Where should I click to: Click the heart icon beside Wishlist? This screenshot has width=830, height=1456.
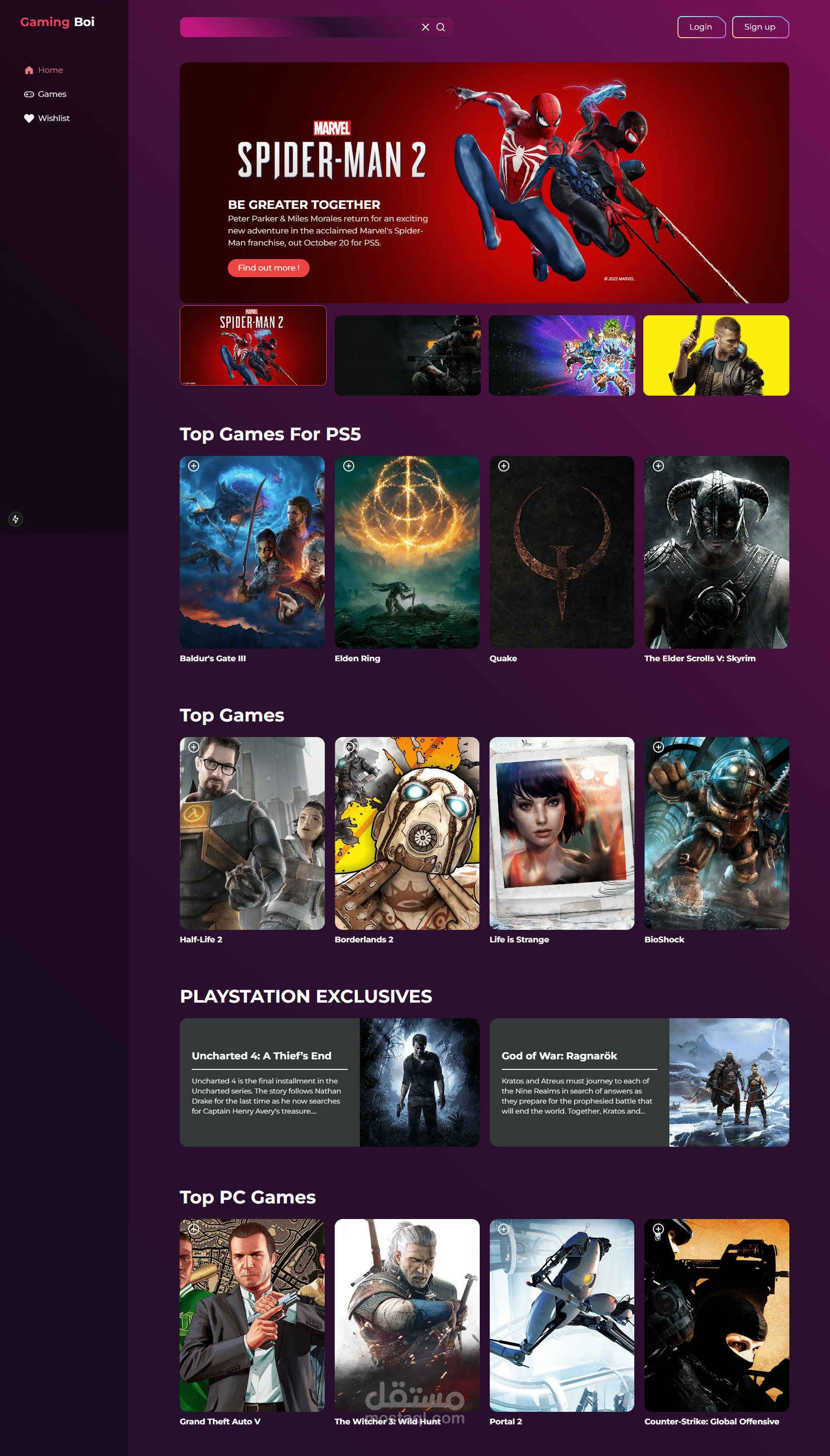pos(29,118)
